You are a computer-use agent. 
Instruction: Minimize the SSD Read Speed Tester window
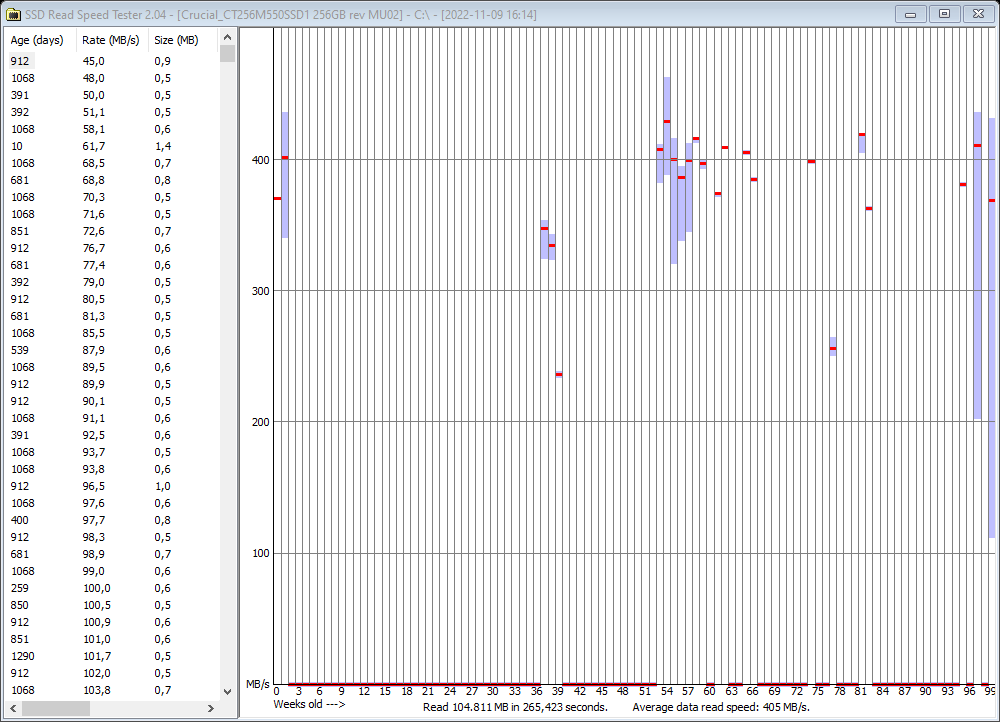point(911,13)
